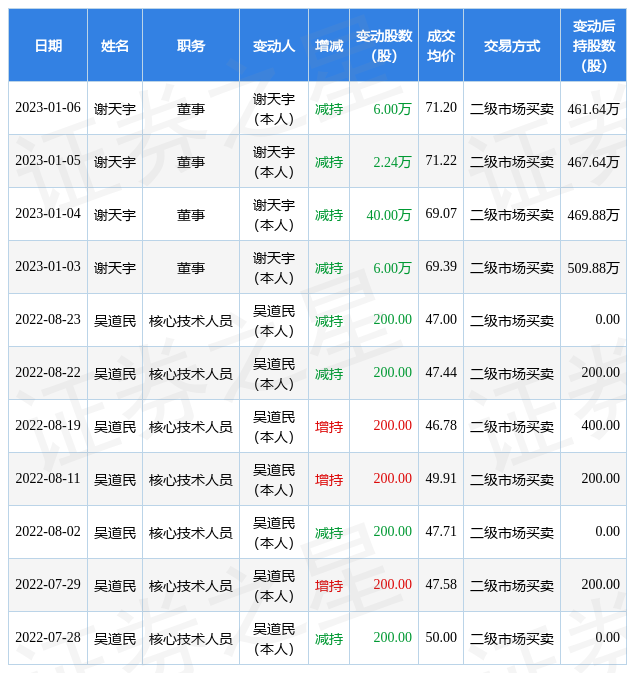Select the date 2023-01-05
Image resolution: width=627 pixels, height=673 pixels.
pyautogui.click(x=48, y=161)
